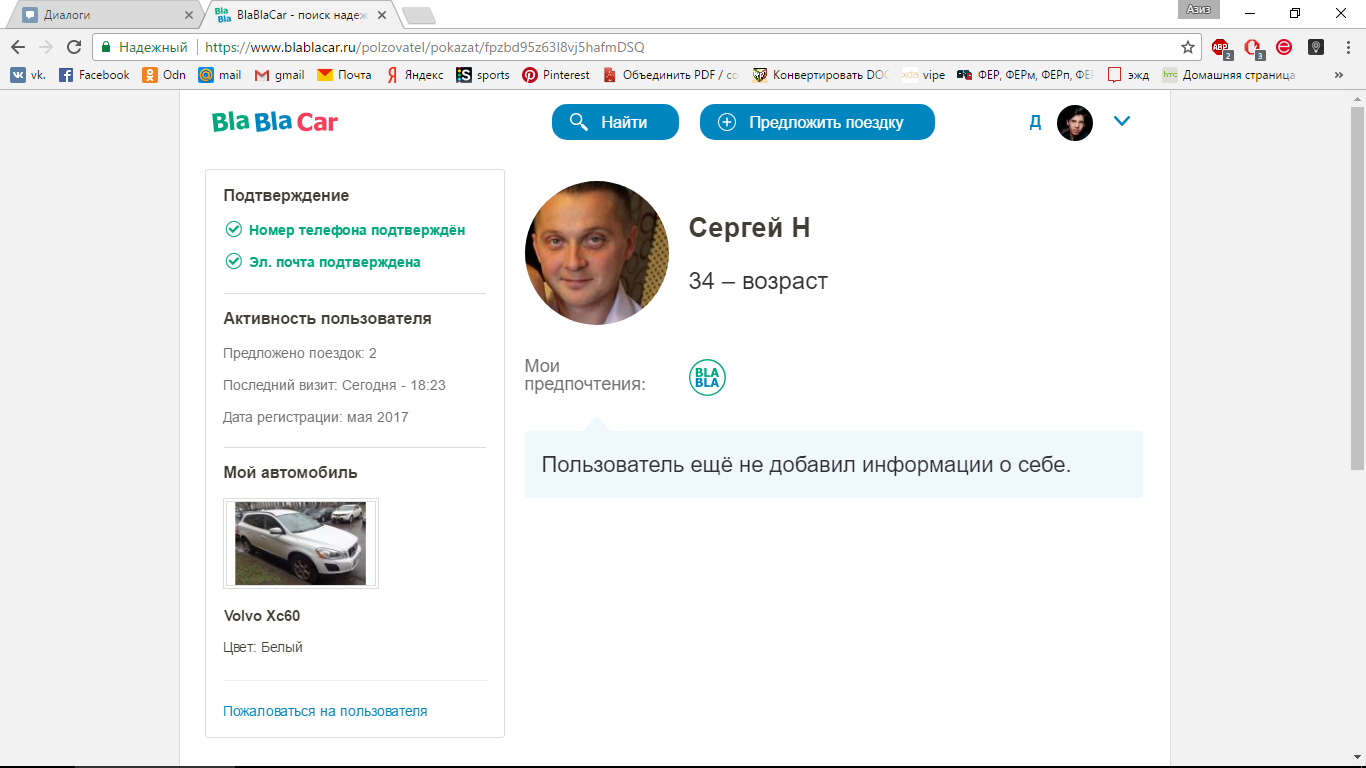
Task: Open the Adblock Plus extension icon
Action: [1221, 47]
